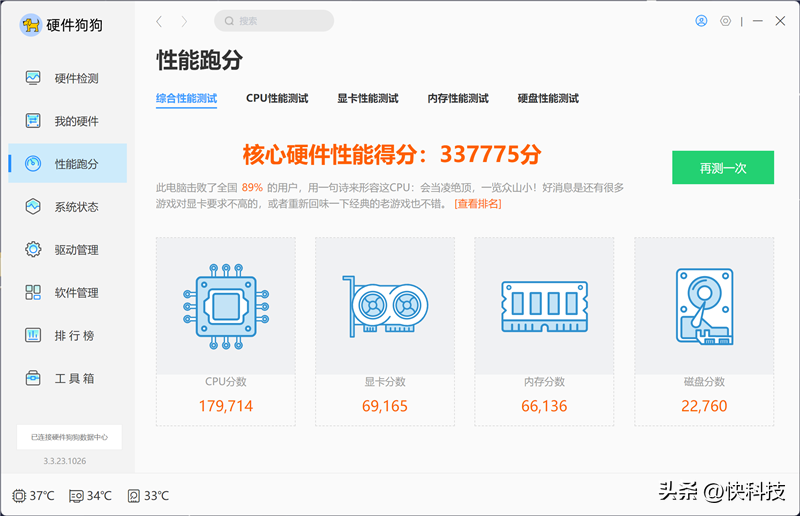Click the 磁盘分数 label
This screenshot has height=516, width=800.
(x=704, y=382)
